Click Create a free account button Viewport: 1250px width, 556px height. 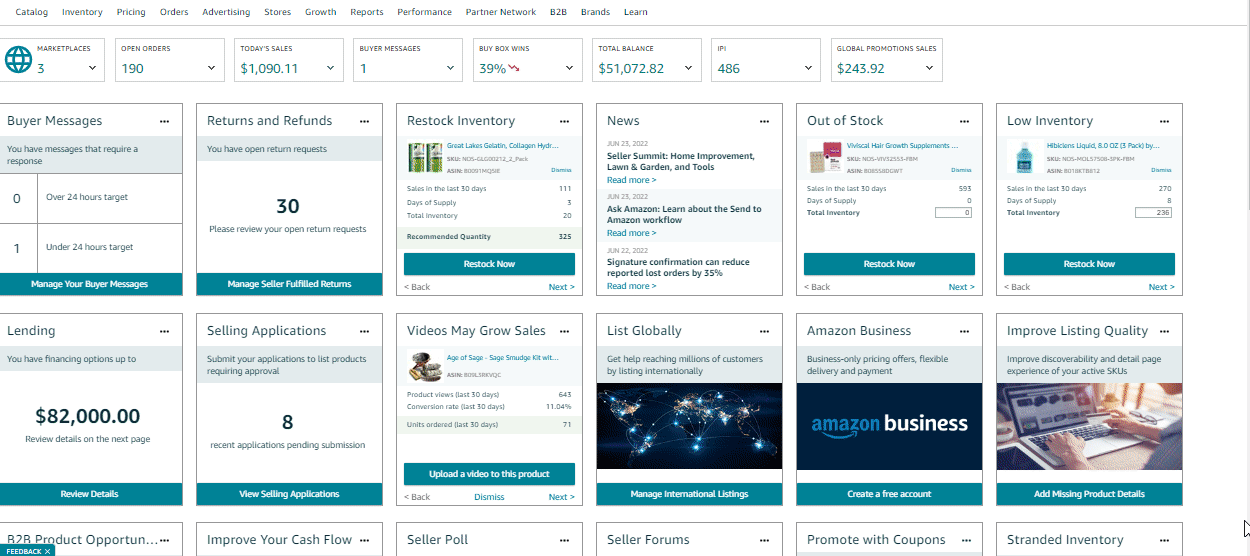[x=889, y=494]
